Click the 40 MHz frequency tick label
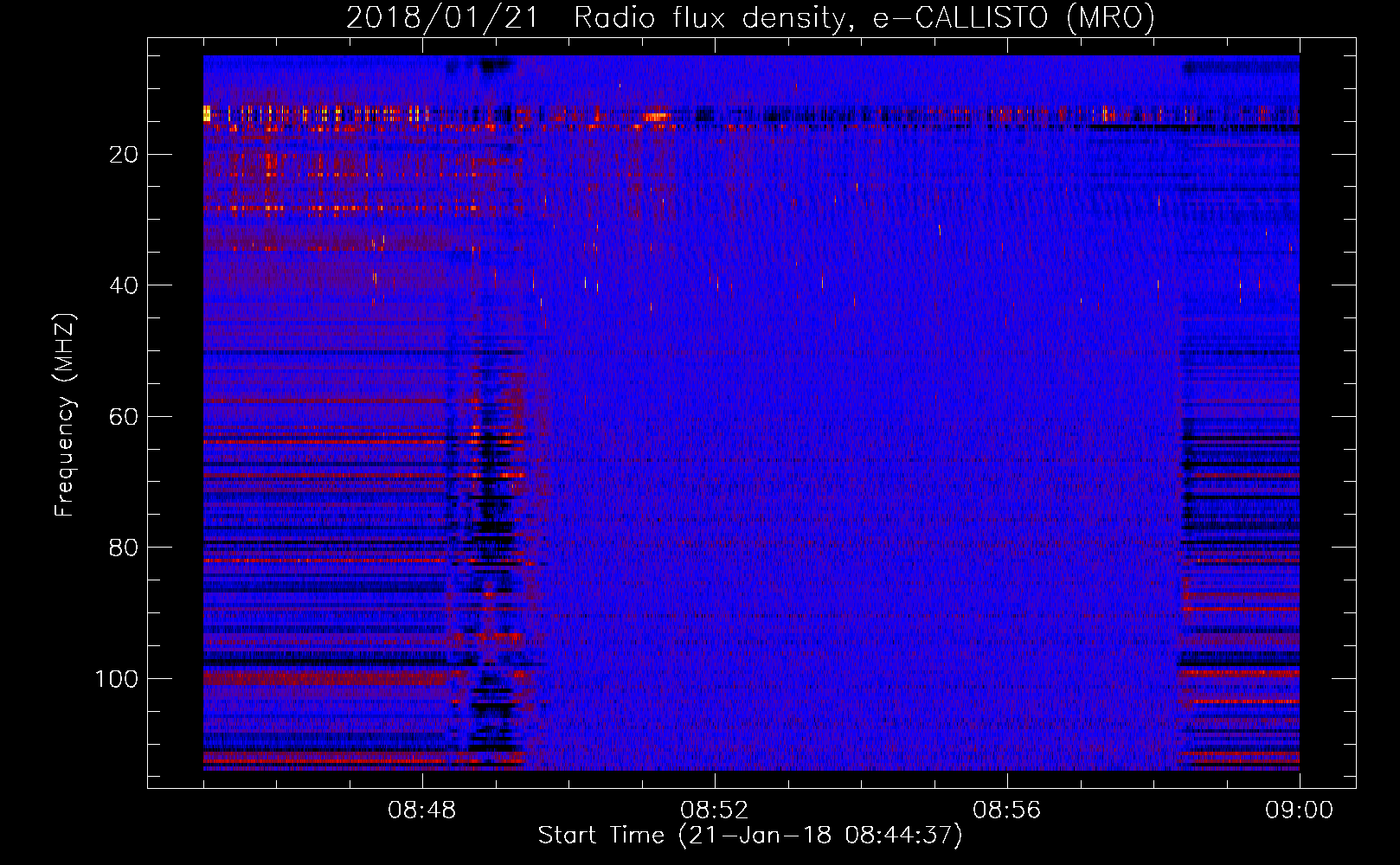1400x865 pixels. point(125,285)
